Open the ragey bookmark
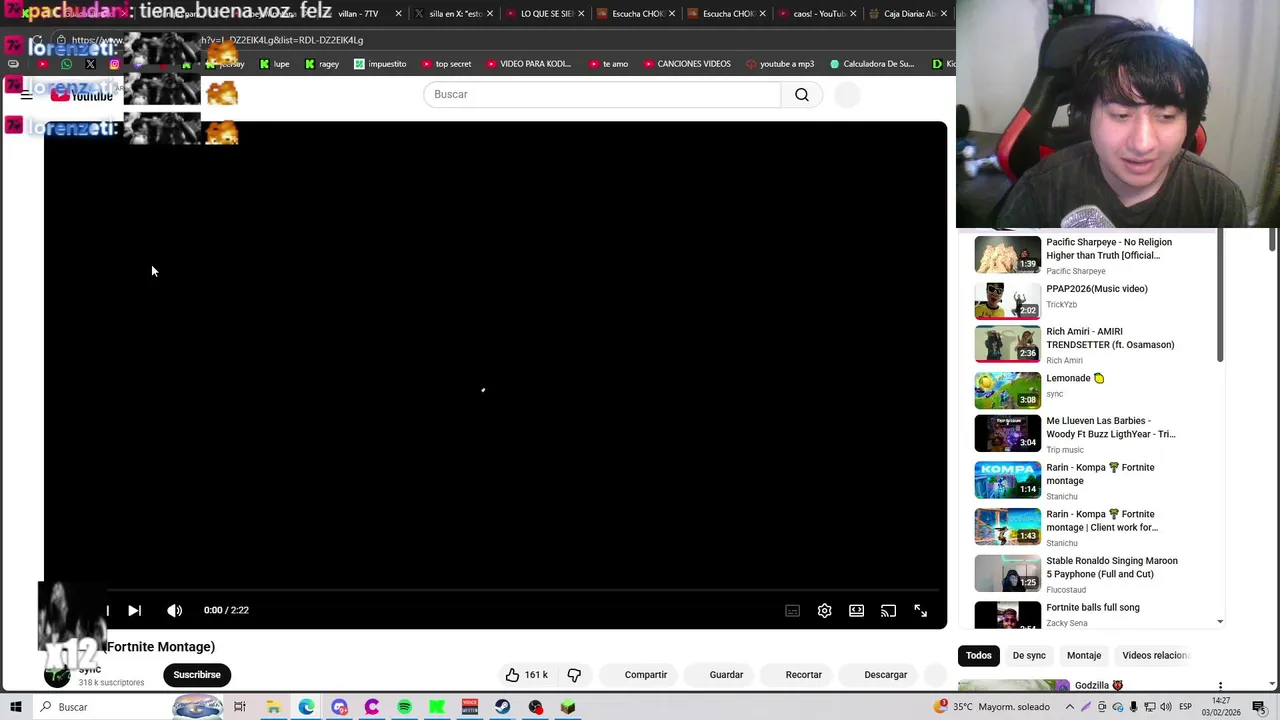Screen dimensions: 1280x720 point(322,64)
